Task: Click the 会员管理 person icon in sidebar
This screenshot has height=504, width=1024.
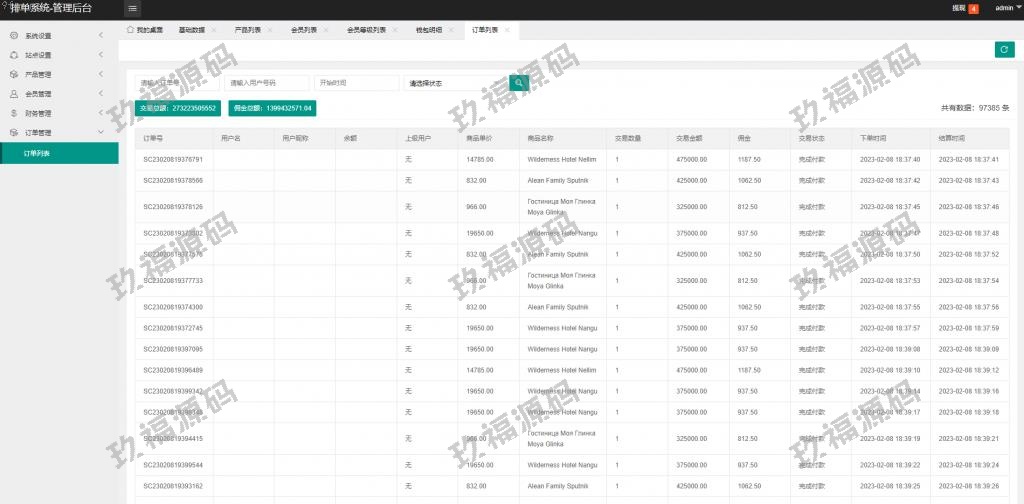Action: [x=14, y=94]
